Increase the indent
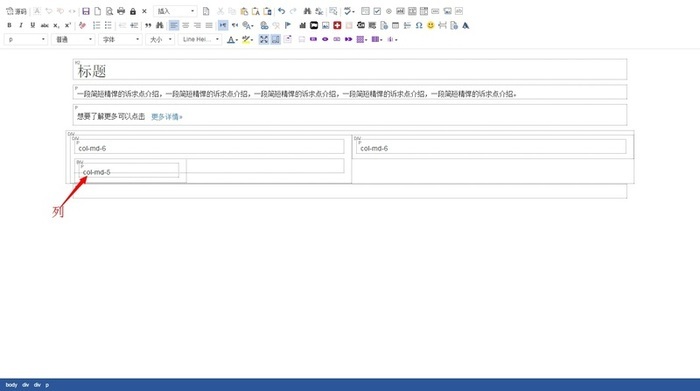The width and height of the screenshot is (700, 391). coord(134,25)
